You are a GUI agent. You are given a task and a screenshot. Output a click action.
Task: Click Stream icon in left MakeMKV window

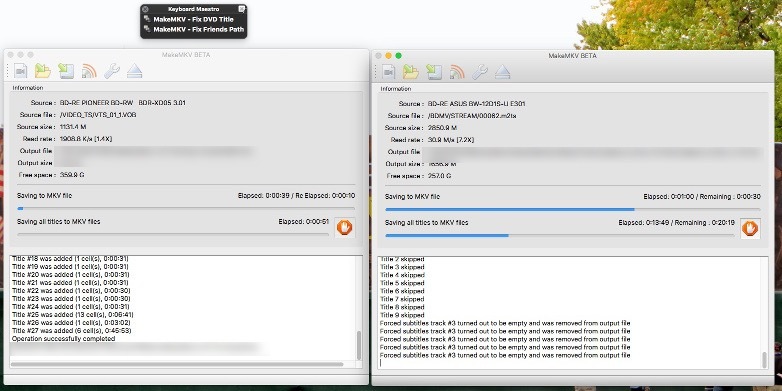tap(89, 71)
